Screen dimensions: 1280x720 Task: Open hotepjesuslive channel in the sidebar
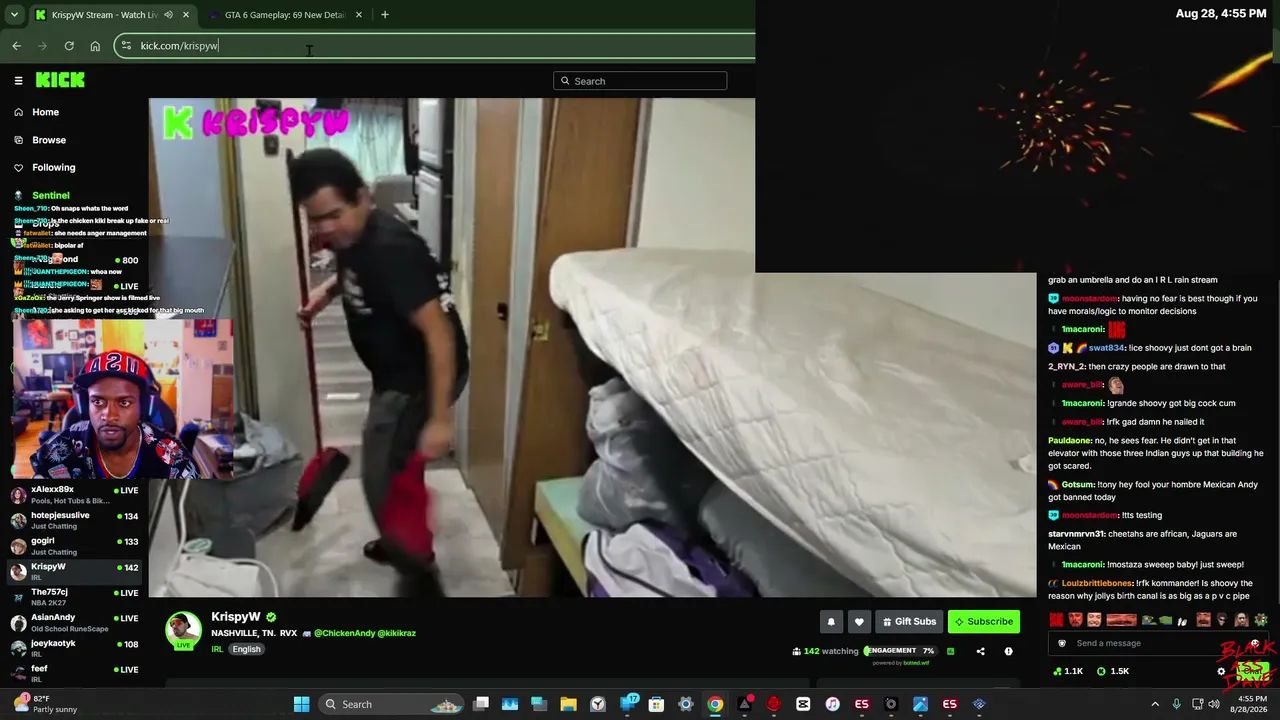[75, 520]
